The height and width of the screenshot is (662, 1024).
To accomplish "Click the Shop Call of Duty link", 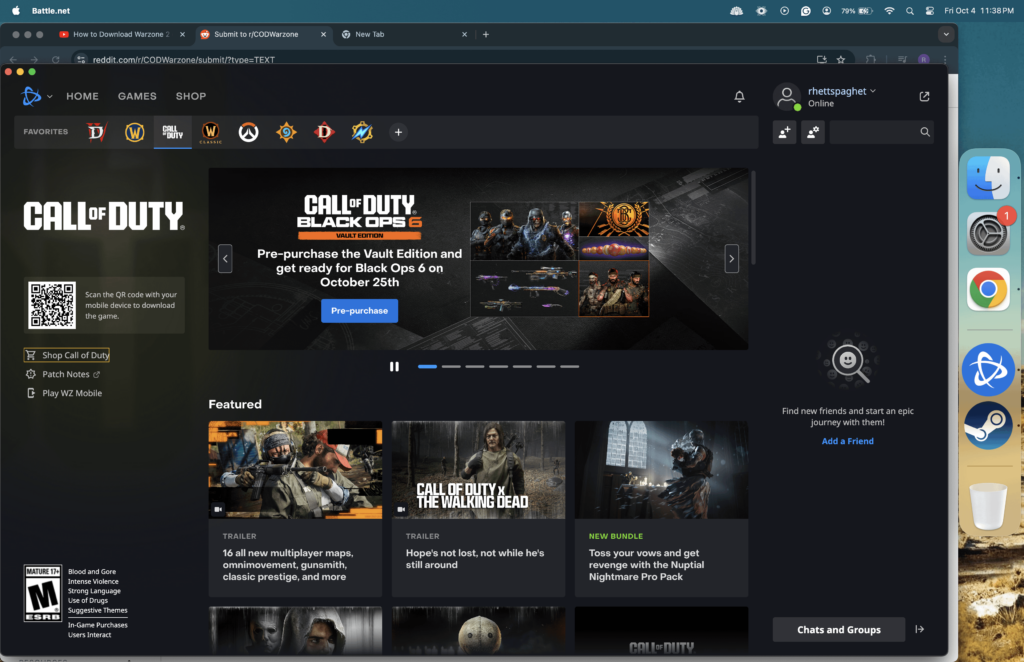I will tap(67, 355).
